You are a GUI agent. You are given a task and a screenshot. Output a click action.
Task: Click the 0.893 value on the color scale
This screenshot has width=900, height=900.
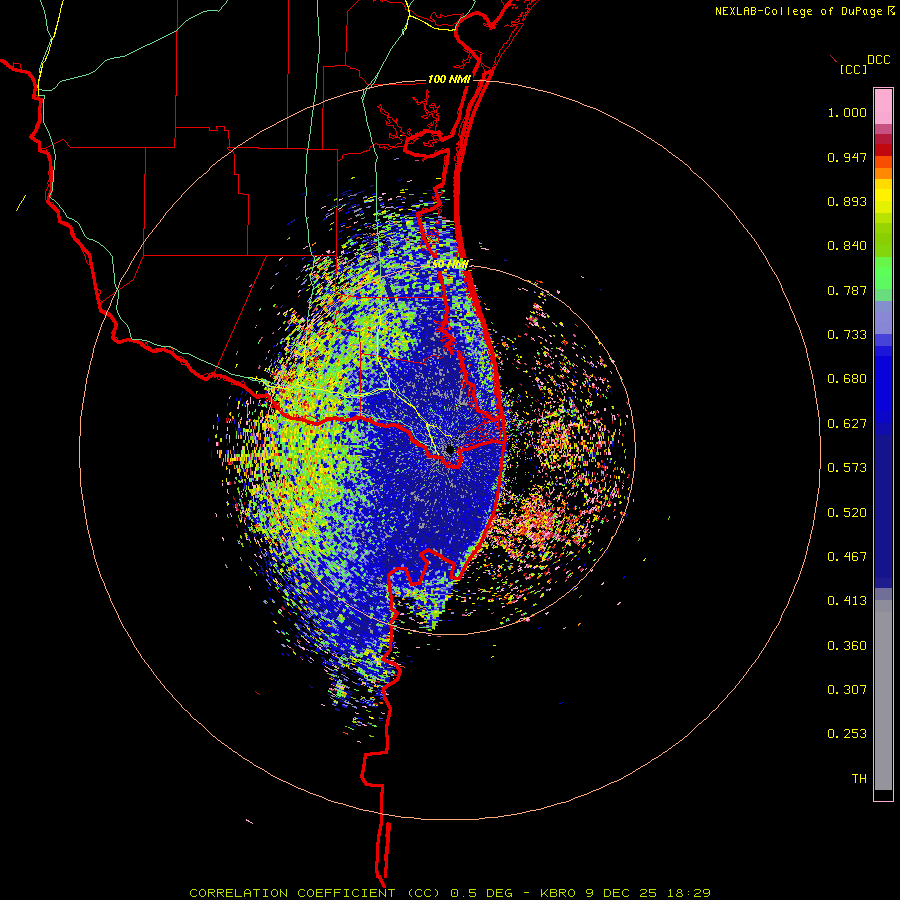pyautogui.click(x=847, y=201)
